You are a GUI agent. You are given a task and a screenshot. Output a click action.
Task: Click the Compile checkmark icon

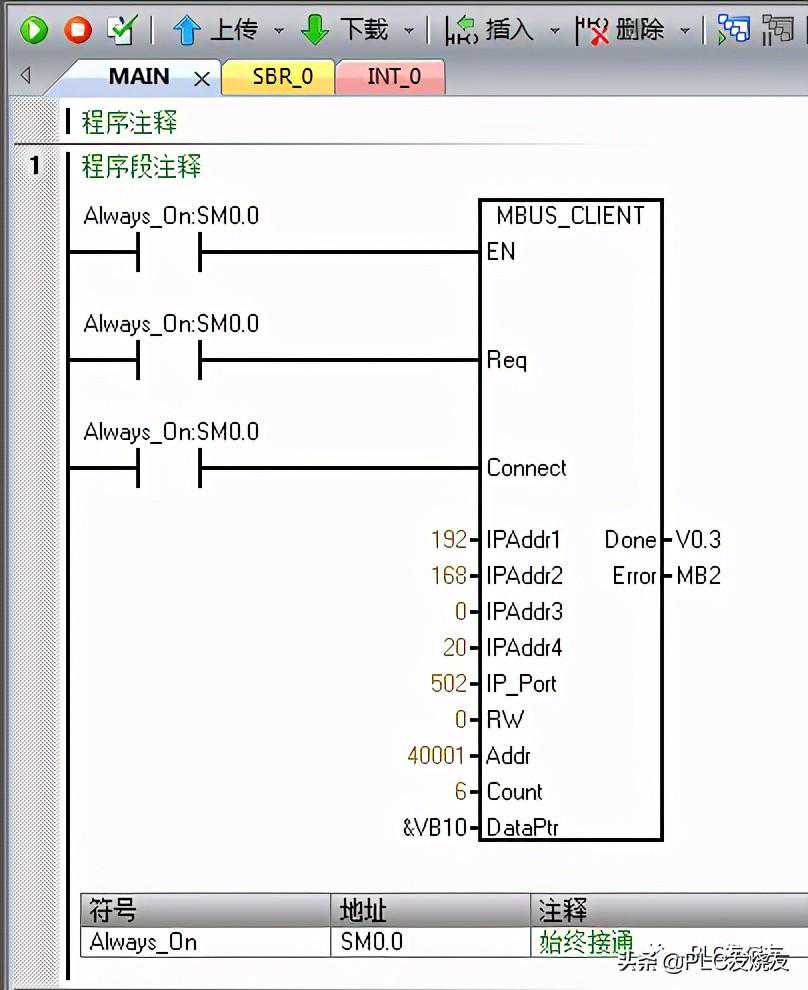pos(121,30)
